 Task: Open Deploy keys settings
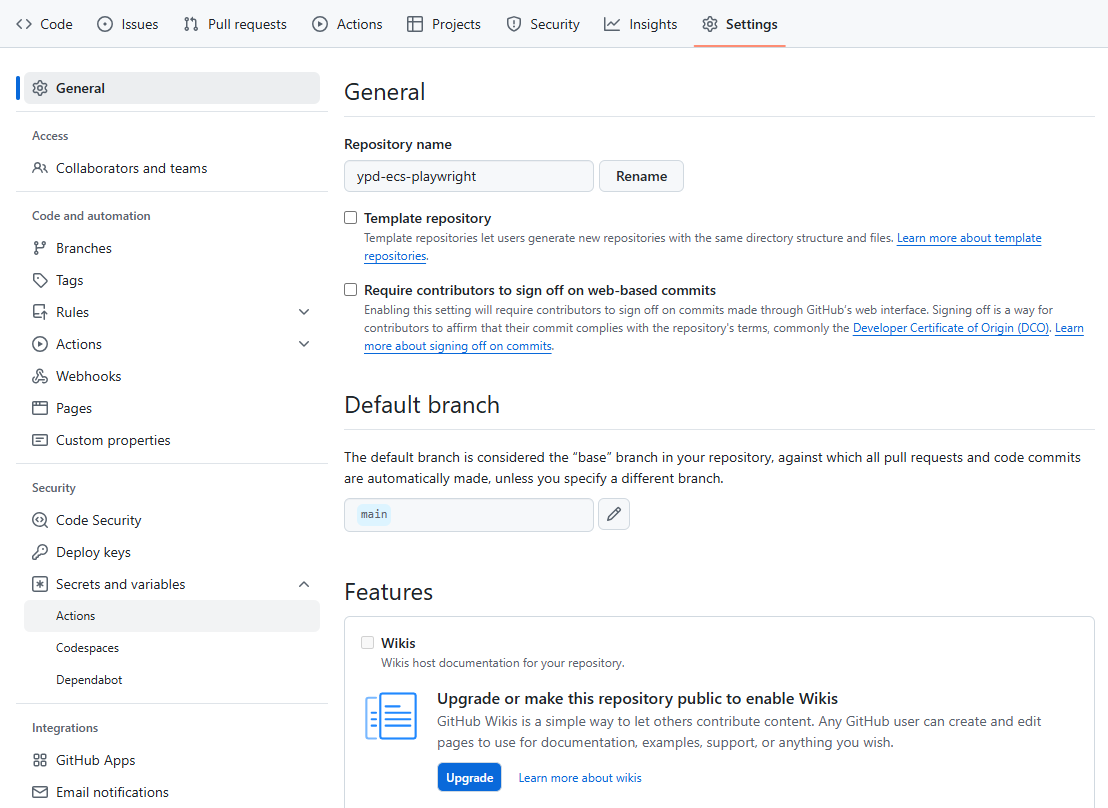(x=172, y=552)
